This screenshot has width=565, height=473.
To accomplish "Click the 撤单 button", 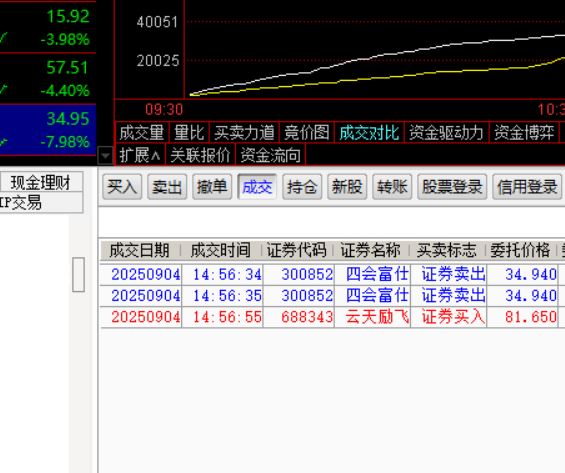I will pos(212,187).
